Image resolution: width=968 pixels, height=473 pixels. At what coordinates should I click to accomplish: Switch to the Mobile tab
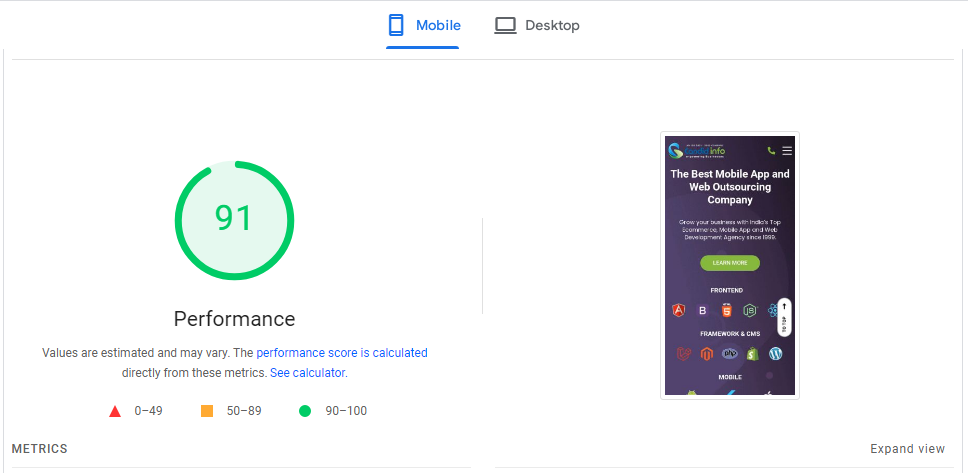point(423,25)
